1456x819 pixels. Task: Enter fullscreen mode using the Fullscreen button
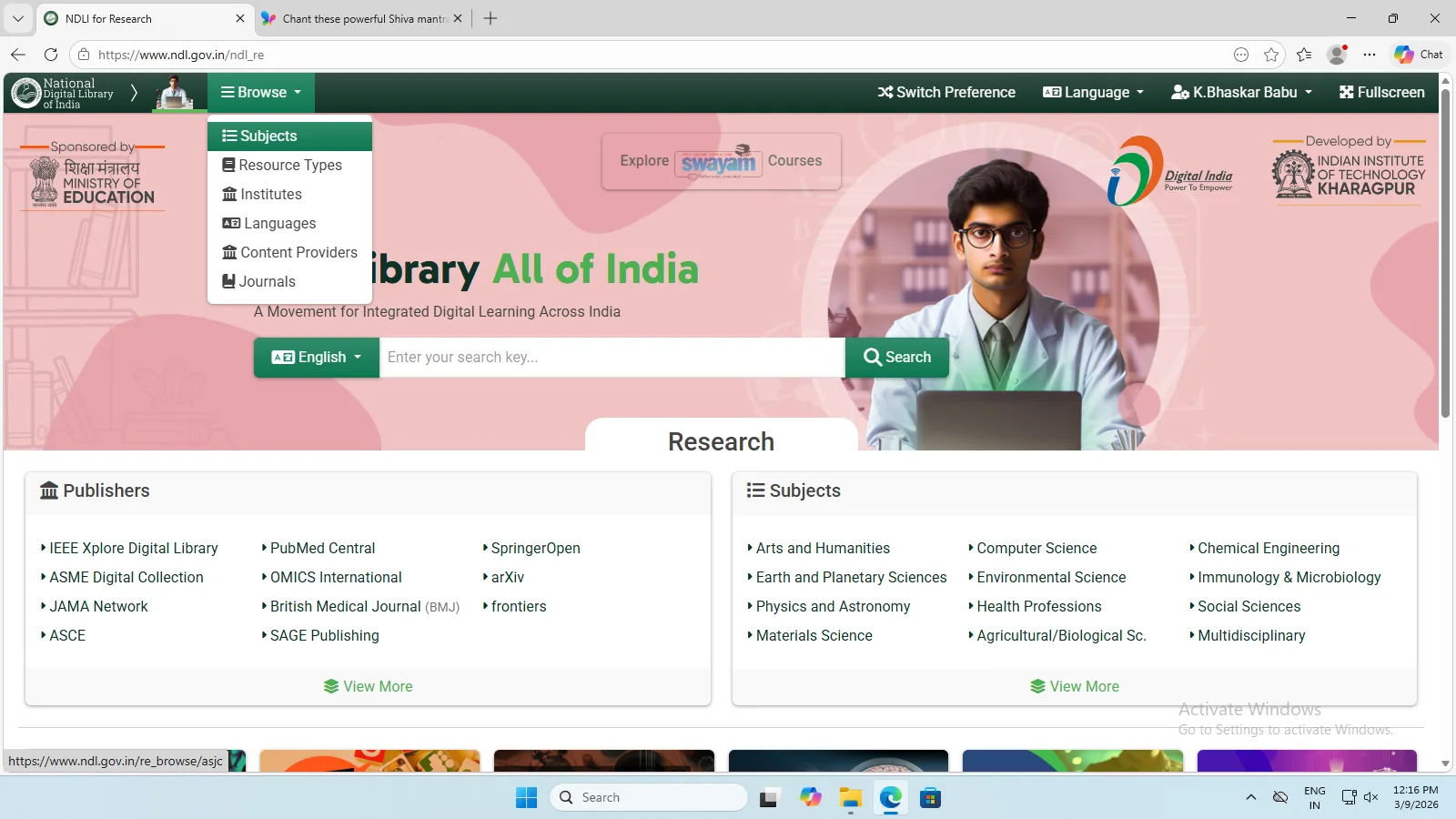coord(1381,92)
